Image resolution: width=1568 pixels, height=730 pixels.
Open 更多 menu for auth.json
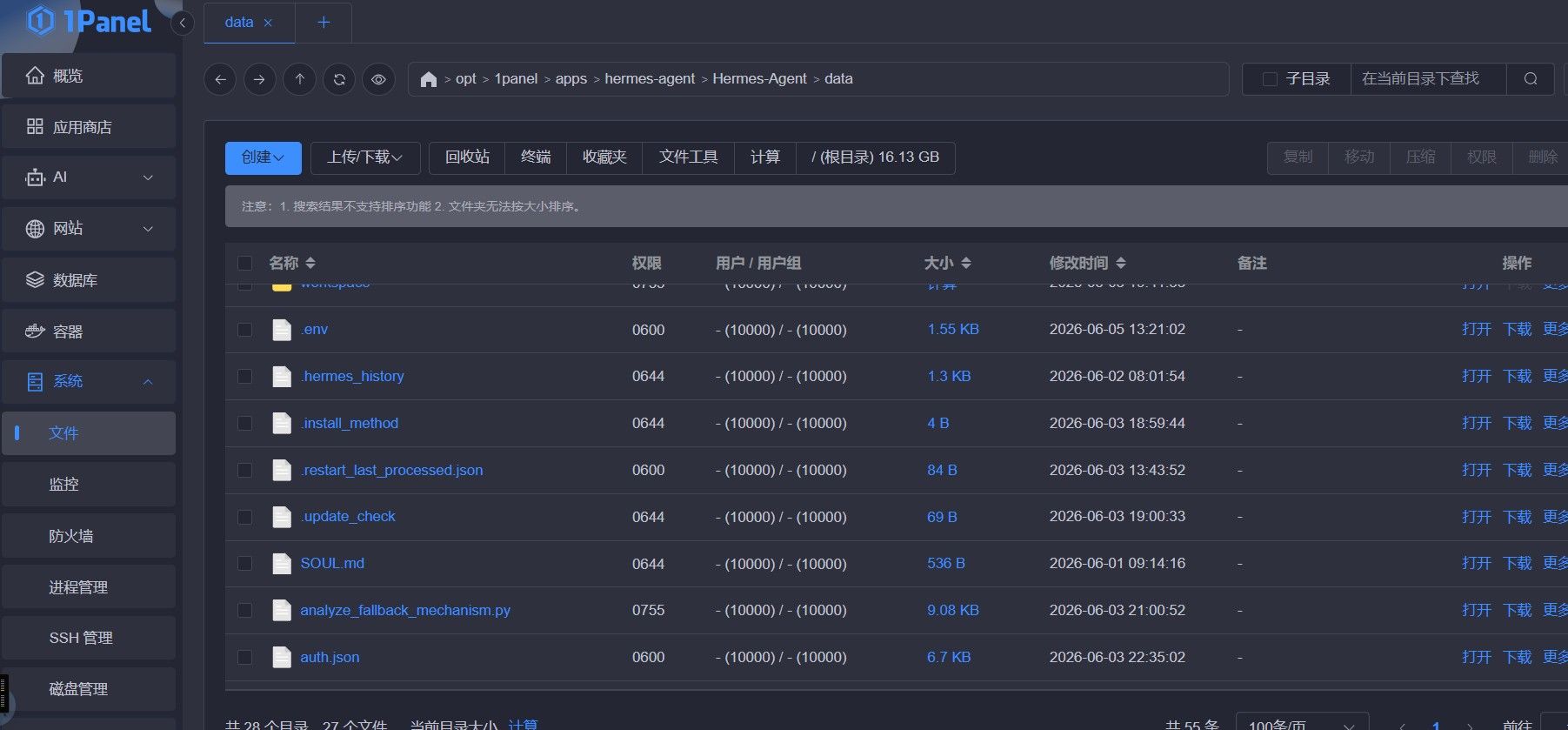[x=1555, y=657]
